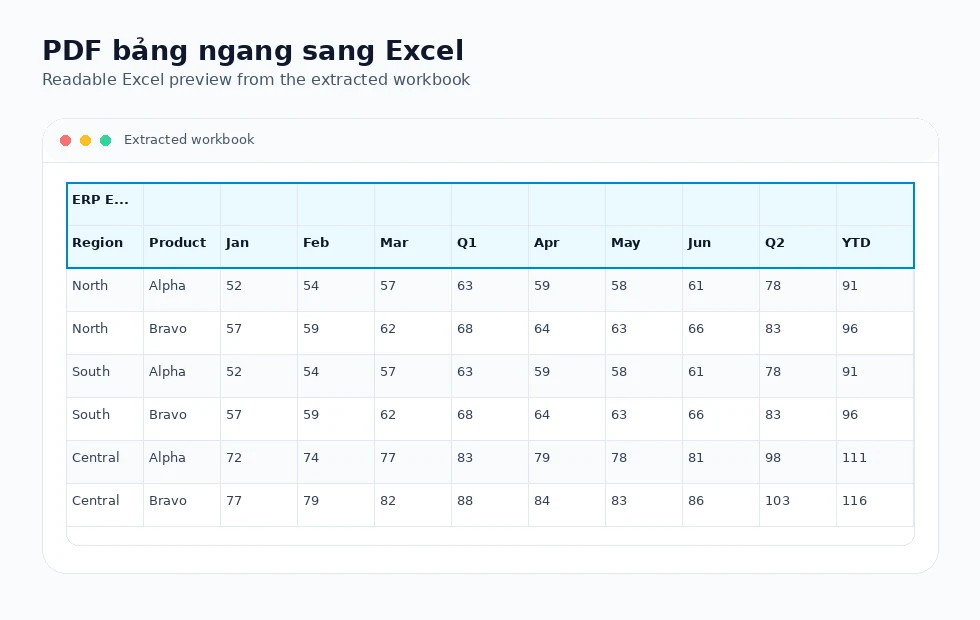Click "Bravo" in the second Central row

pos(168,501)
